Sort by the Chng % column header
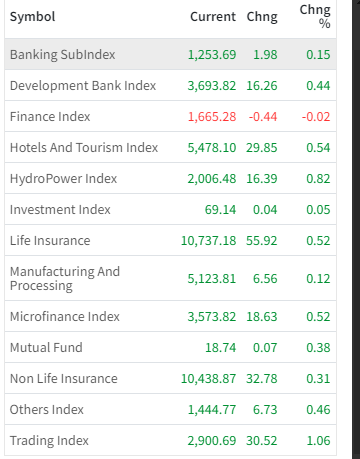 pos(315,16)
